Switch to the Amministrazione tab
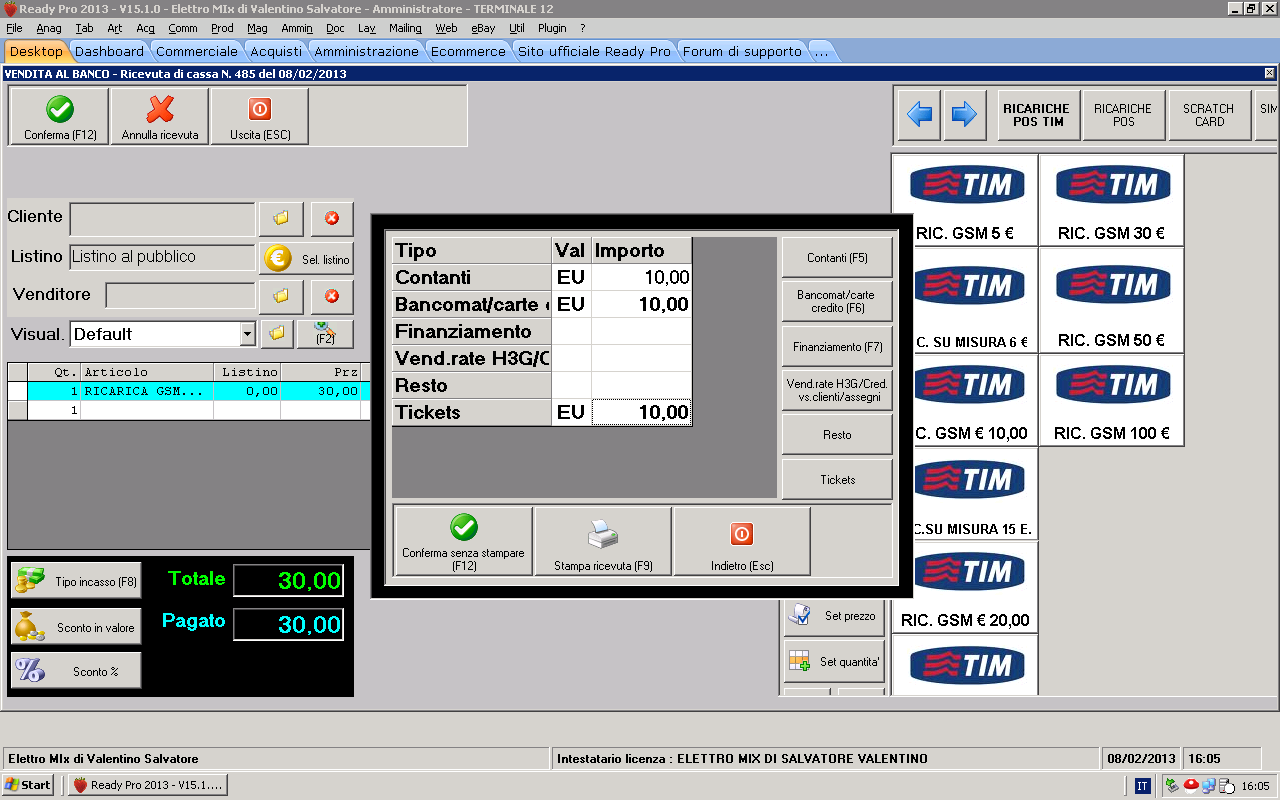This screenshot has width=1280, height=800. [x=367, y=51]
